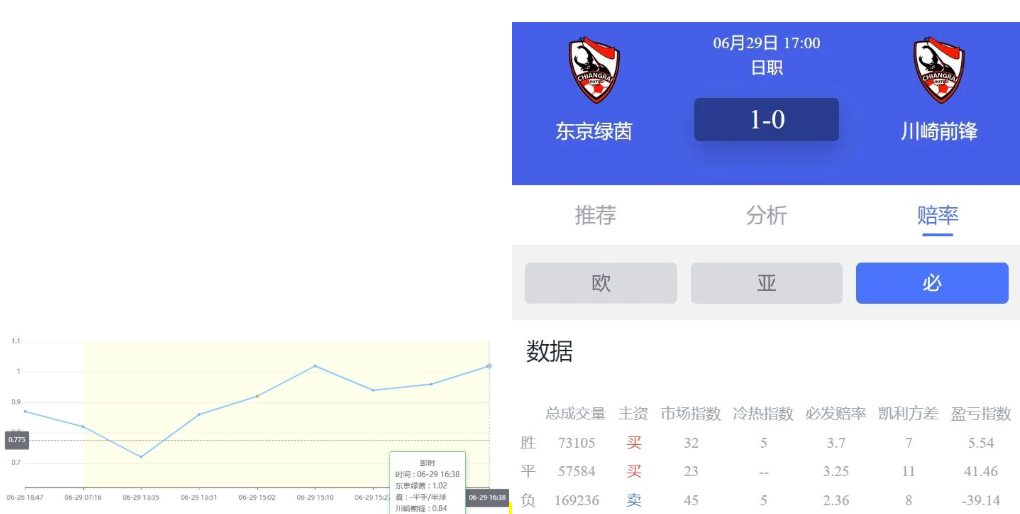Screen dimensions: 1020x514
Task: Click the 川崎前锋 team name
Action: (938, 131)
